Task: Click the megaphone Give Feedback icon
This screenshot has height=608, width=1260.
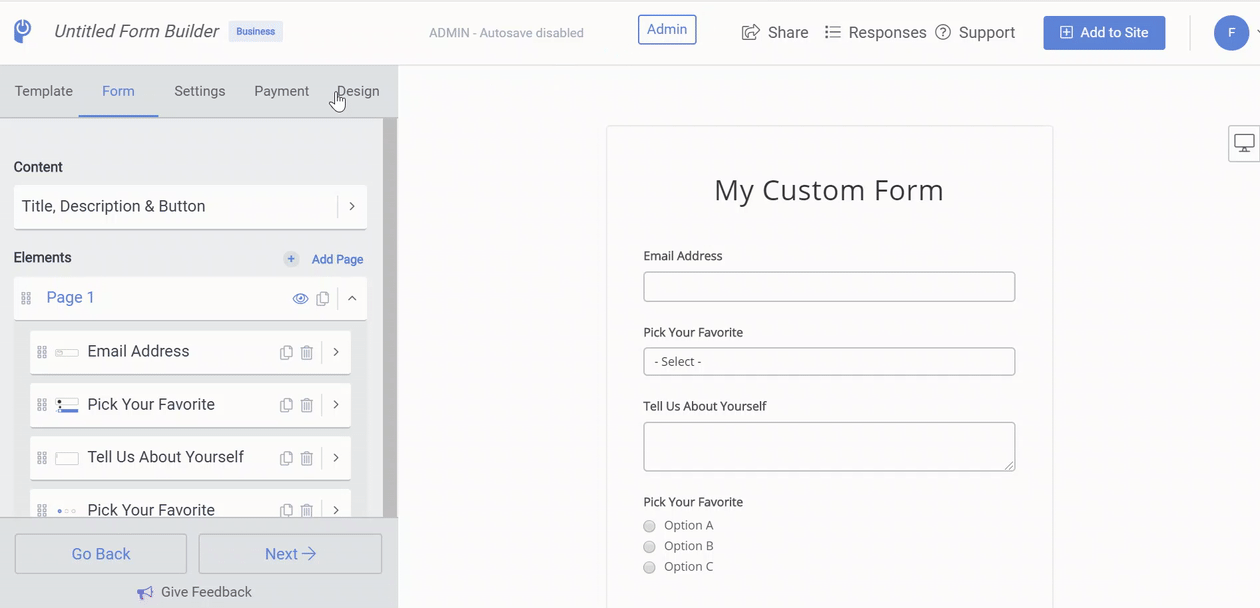Action: tap(145, 593)
